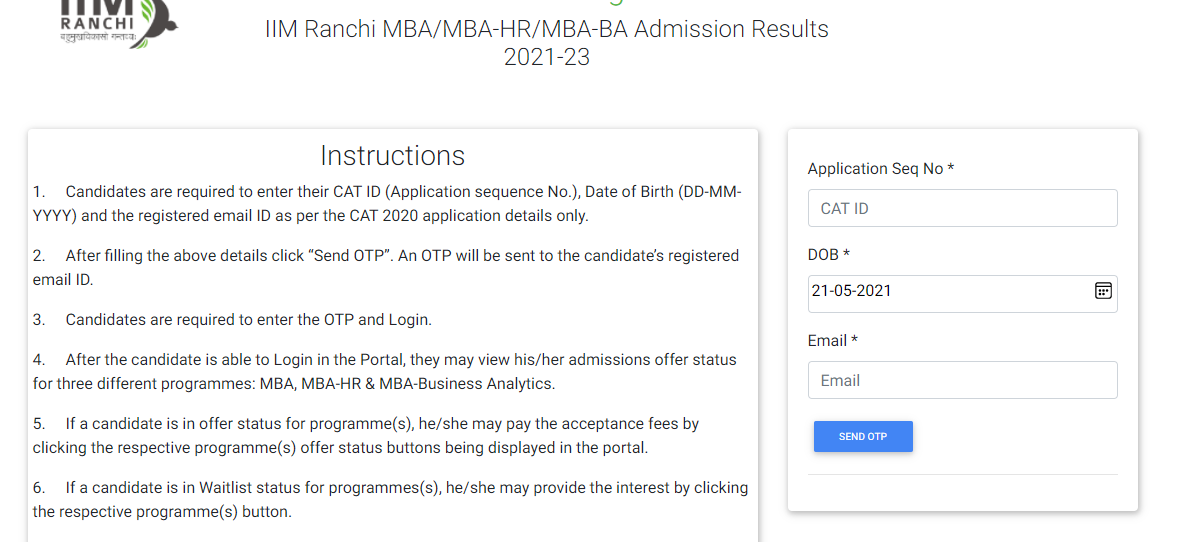The image size is (1183, 542).
Task: Select the Email input field
Action: tap(962, 380)
